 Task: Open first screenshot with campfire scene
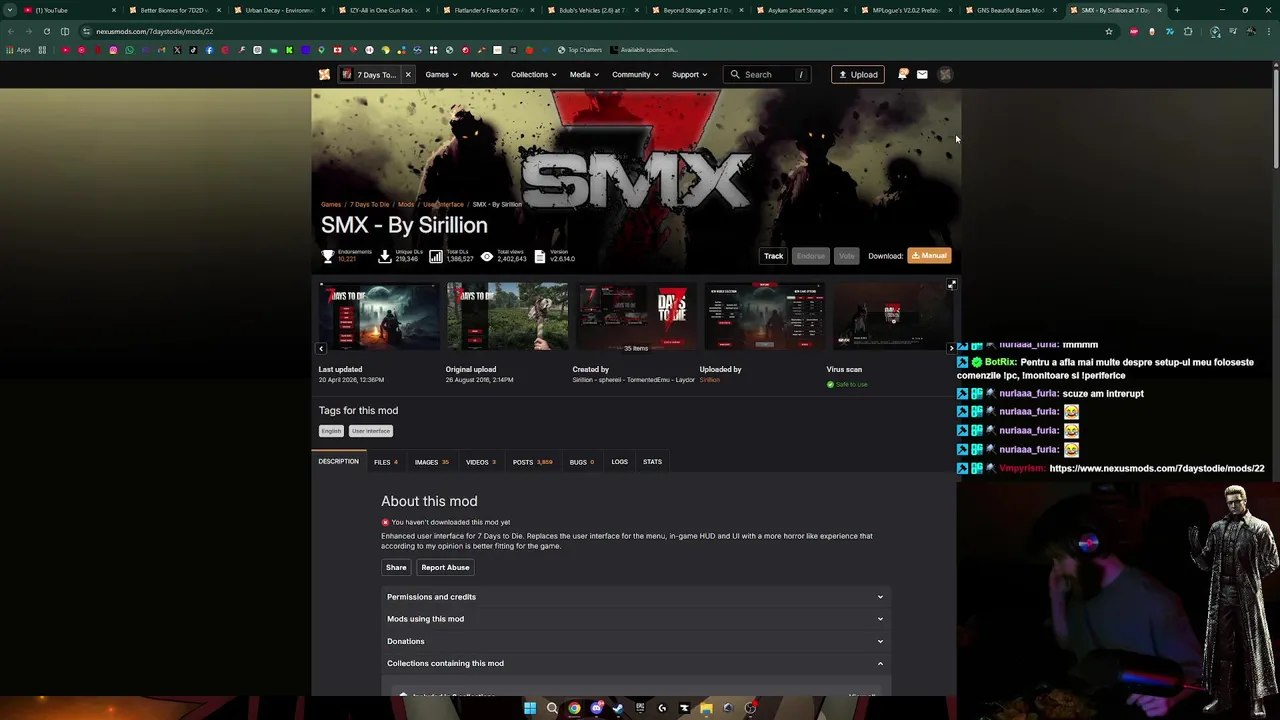click(x=379, y=315)
